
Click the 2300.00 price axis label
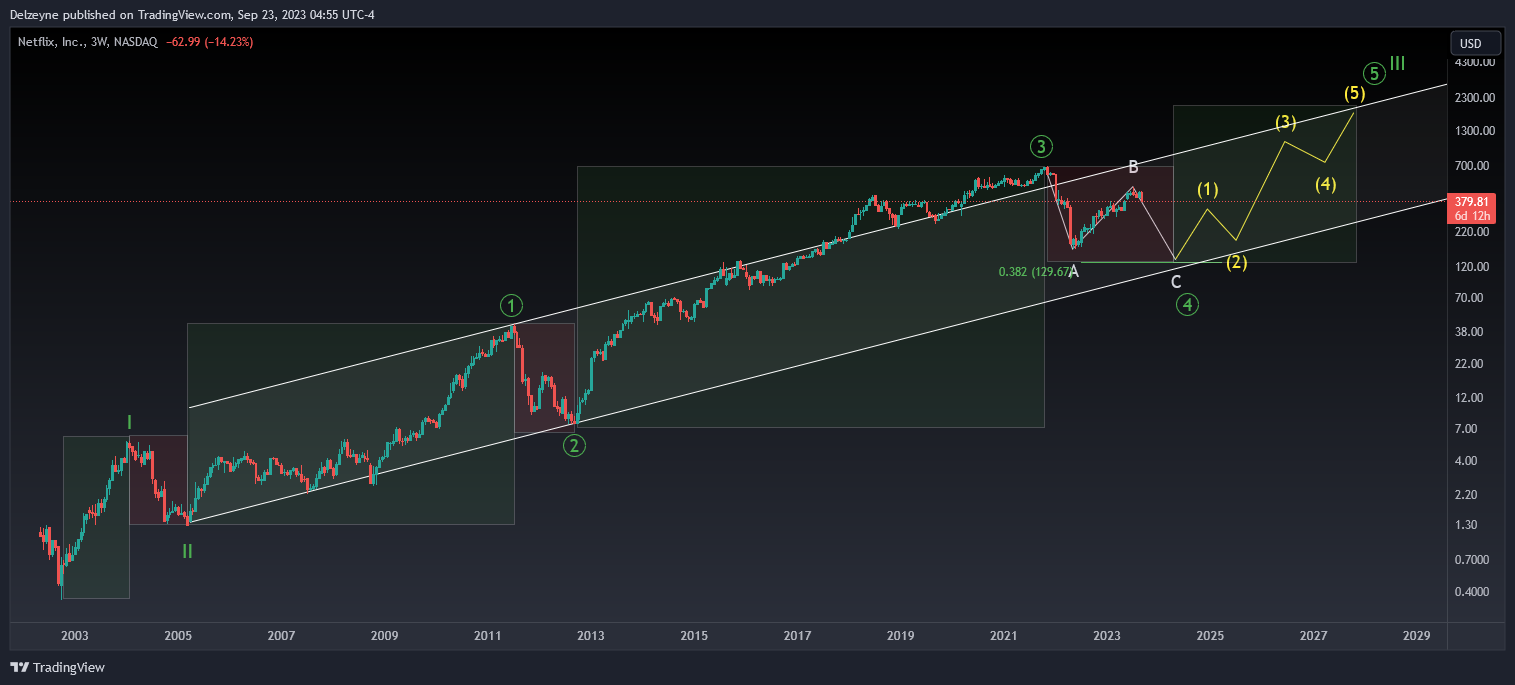(1475, 98)
